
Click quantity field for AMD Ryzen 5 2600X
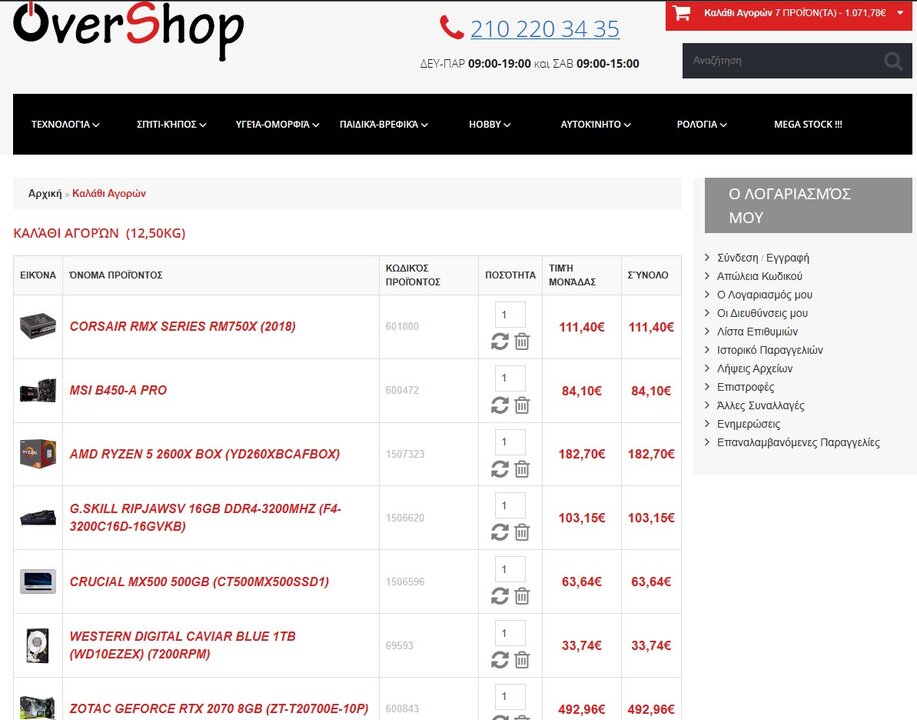(x=510, y=442)
